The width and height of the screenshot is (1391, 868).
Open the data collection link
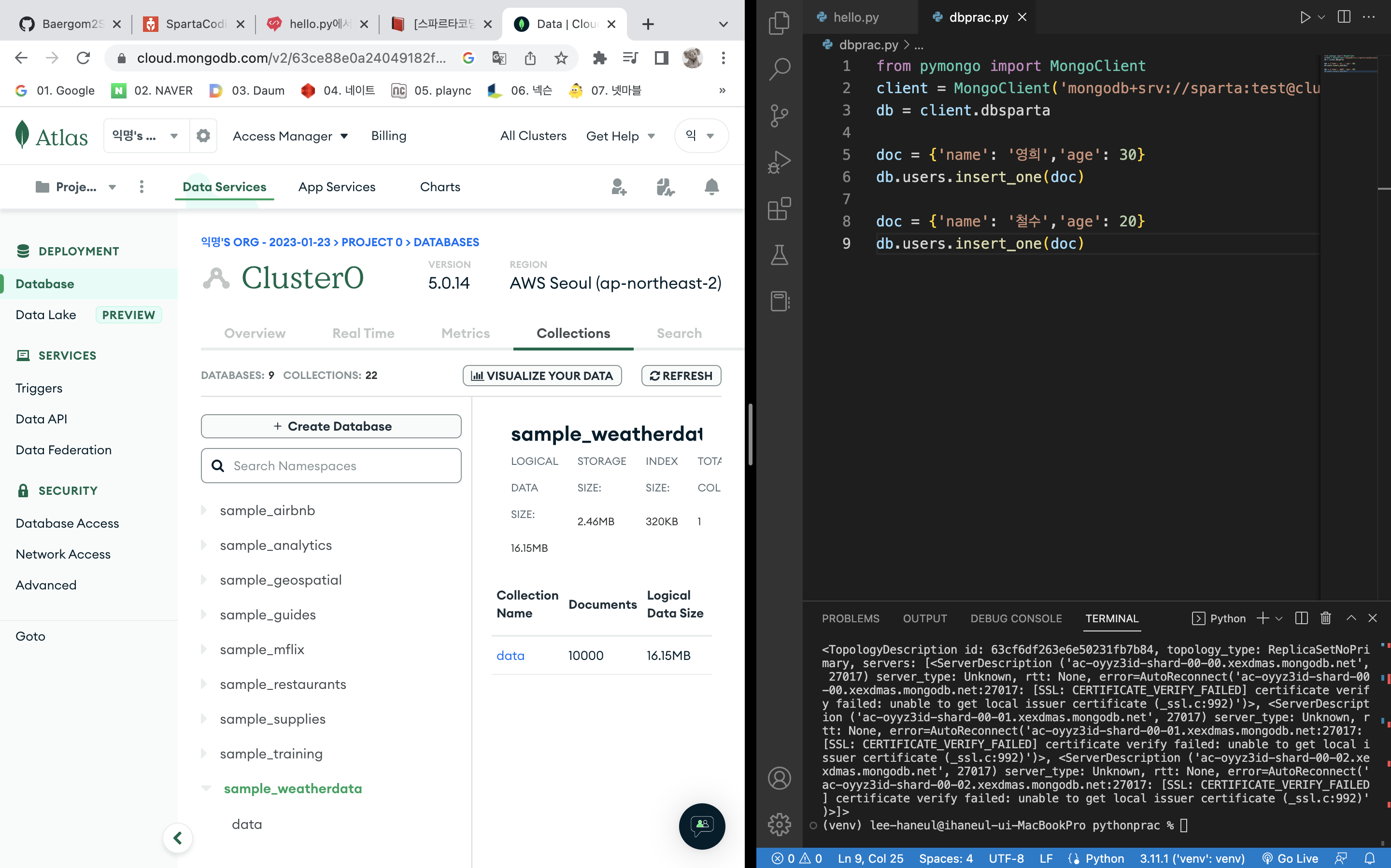(x=510, y=656)
